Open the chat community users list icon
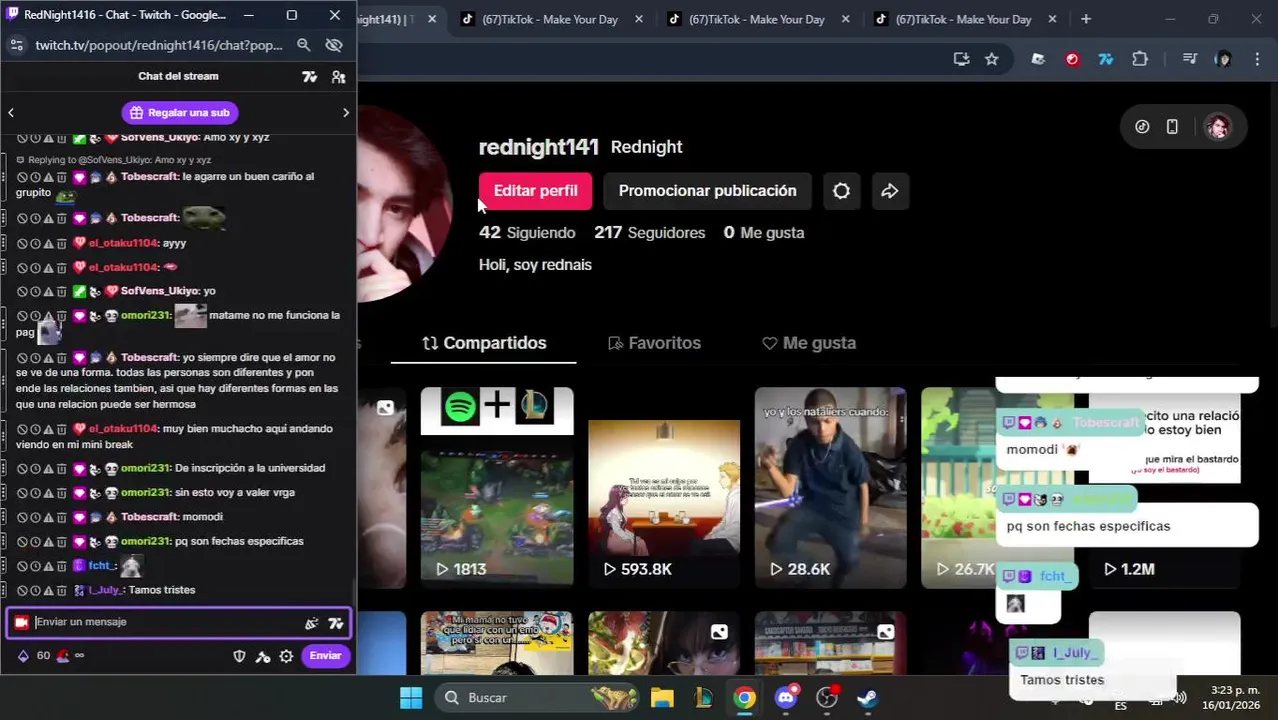This screenshot has height=720, width=1278. 338,77
